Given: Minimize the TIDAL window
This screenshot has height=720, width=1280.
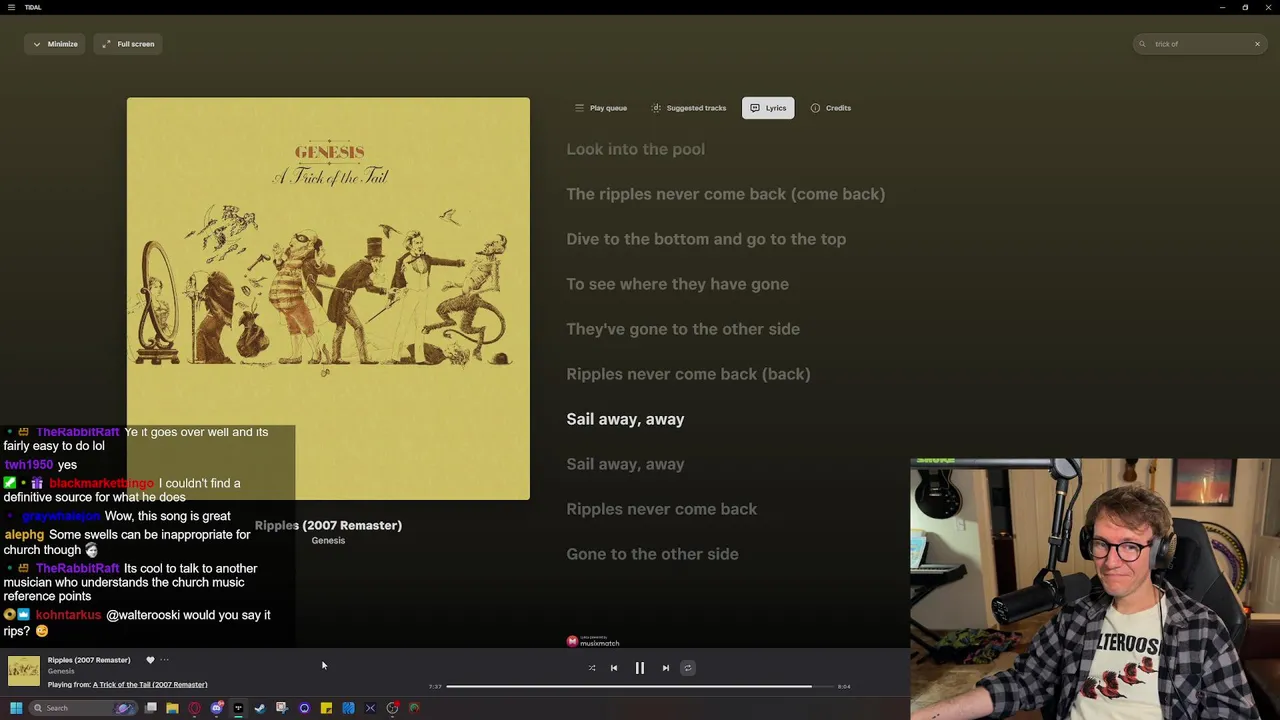Looking at the screenshot, I should click(1222, 7).
